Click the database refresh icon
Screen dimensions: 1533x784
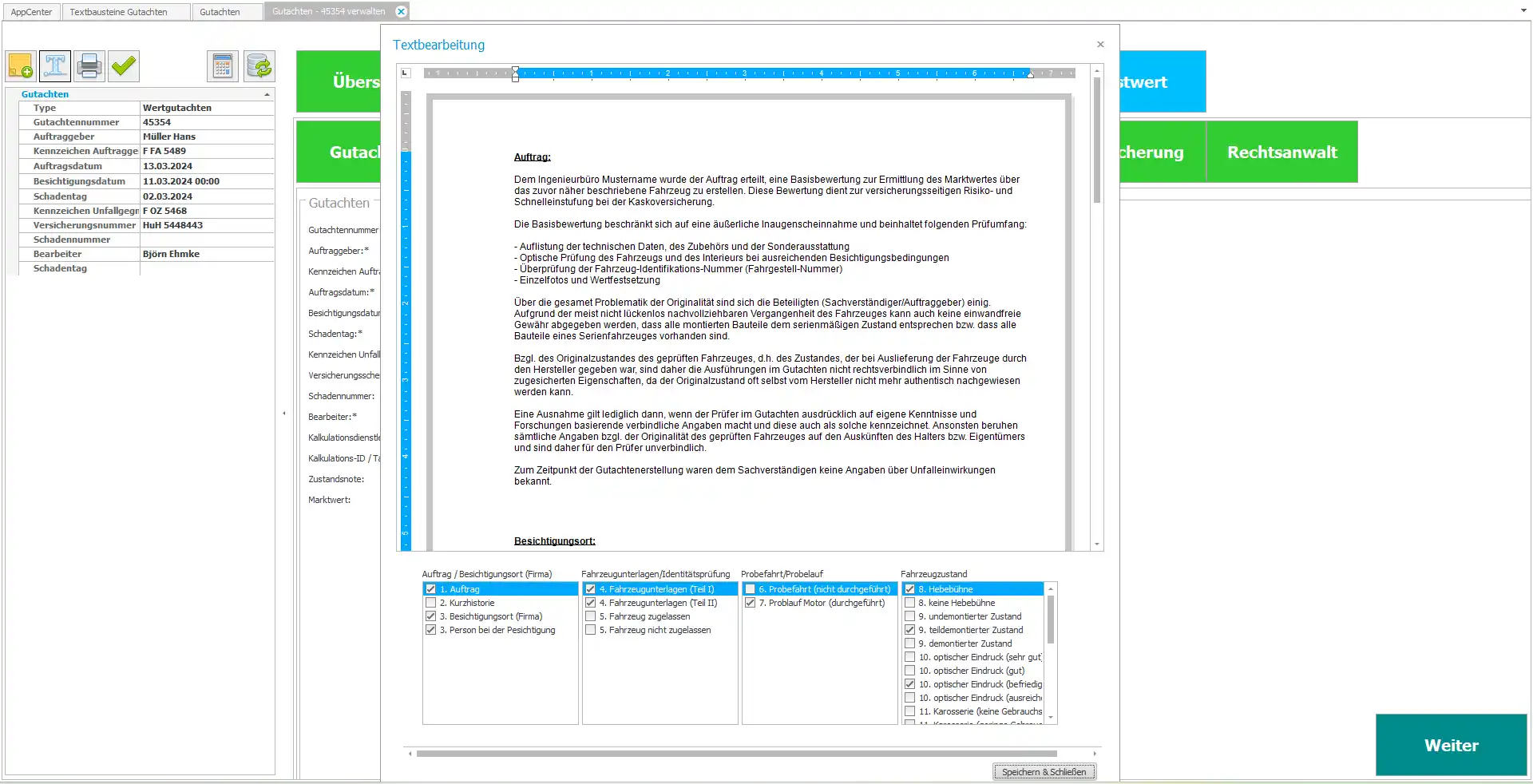pyautogui.click(x=259, y=65)
